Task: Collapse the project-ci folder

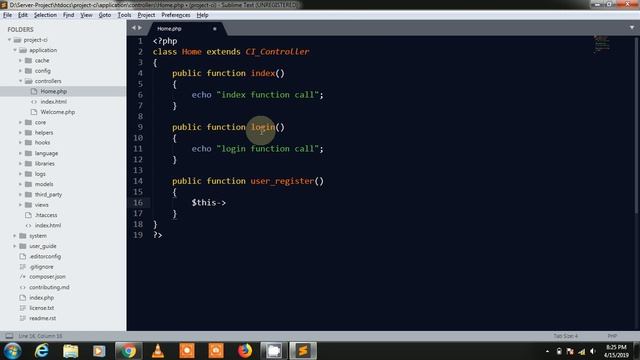Action: (x=9, y=40)
